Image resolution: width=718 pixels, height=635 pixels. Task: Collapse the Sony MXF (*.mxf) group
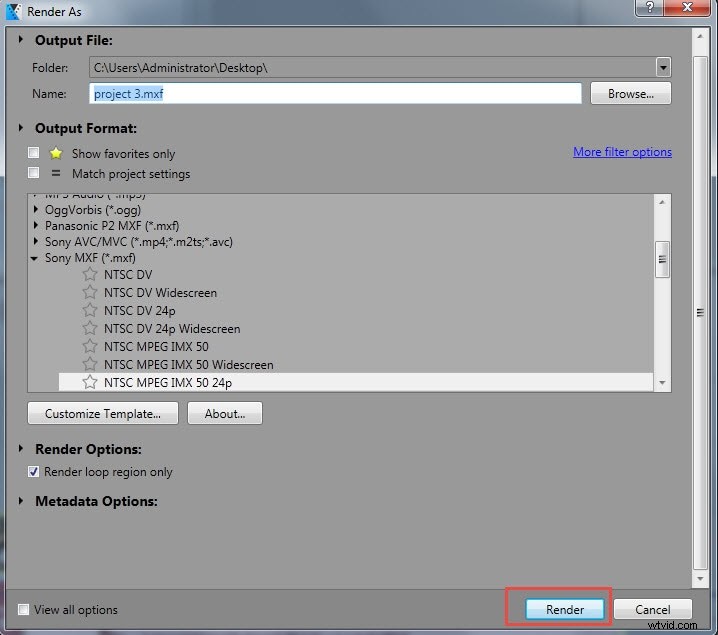(34, 258)
